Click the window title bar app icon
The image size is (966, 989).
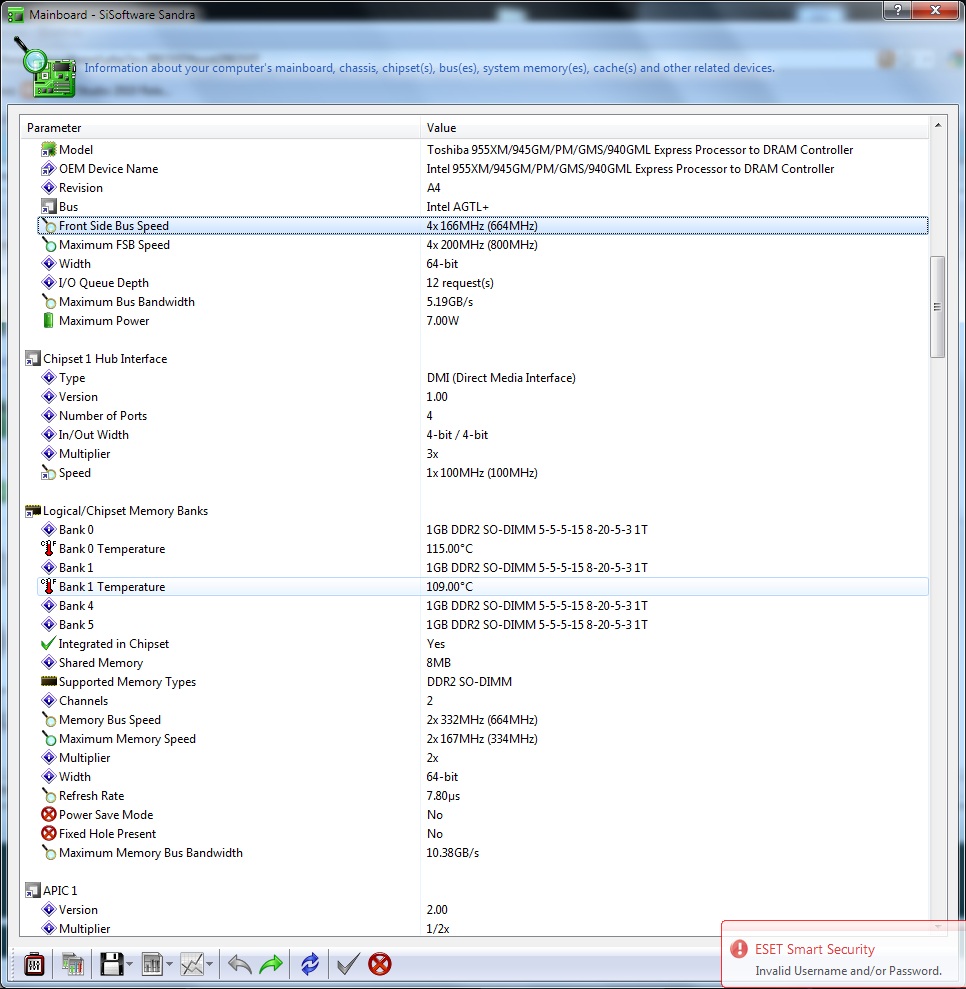tap(15, 15)
